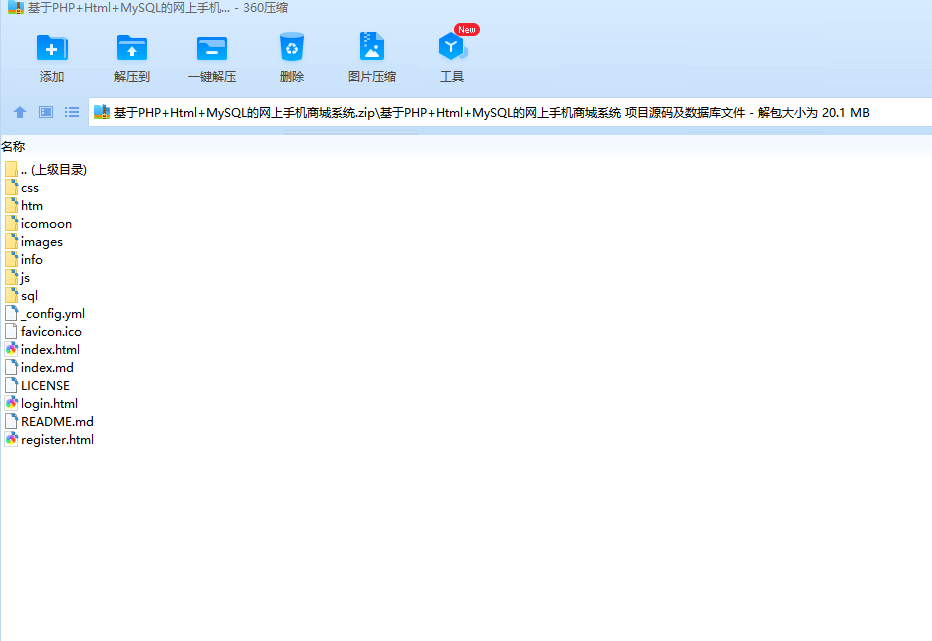Image resolution: width=932 pixels, height=641 pixels.
Task: Select the favicon.ico file
Action: [x=43, y=331]
